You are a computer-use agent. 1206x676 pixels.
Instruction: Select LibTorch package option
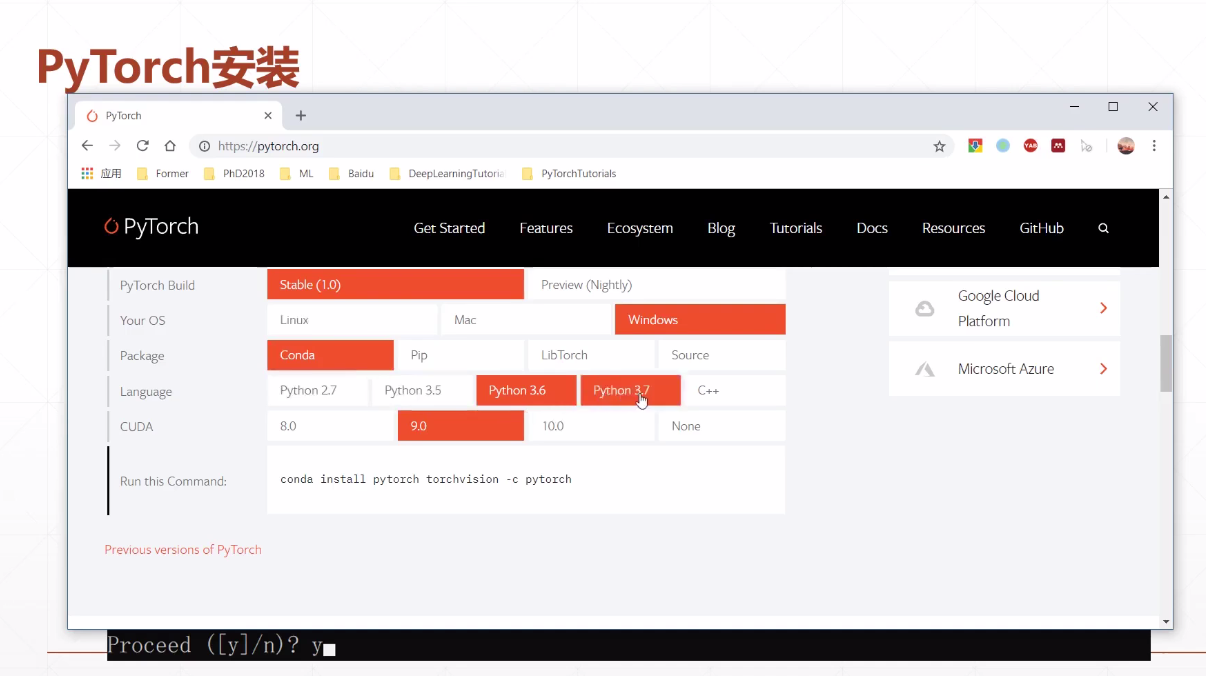coord(592,355)
